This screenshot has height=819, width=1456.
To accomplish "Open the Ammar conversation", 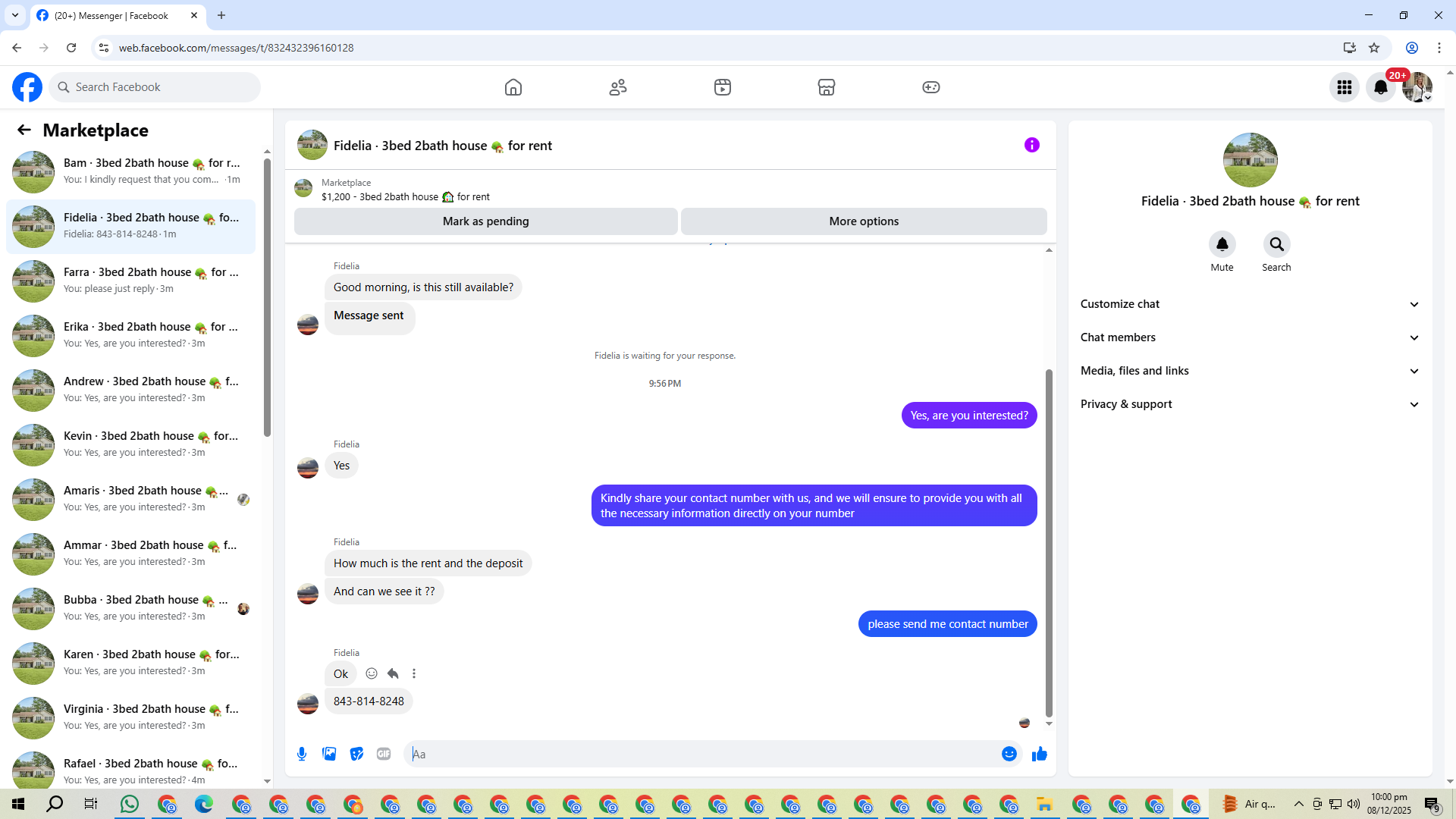I will coord(130,554).
